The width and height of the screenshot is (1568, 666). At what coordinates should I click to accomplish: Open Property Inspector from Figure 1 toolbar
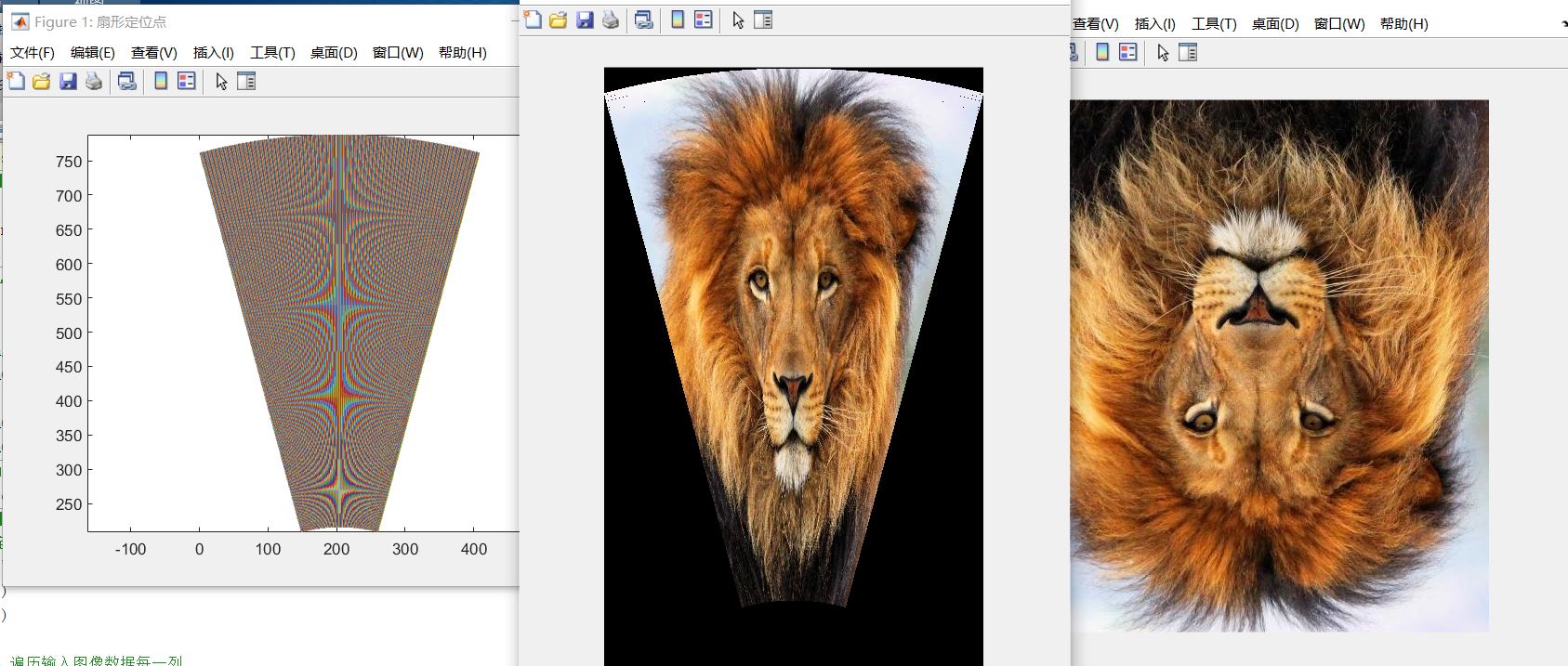point(246,82)
